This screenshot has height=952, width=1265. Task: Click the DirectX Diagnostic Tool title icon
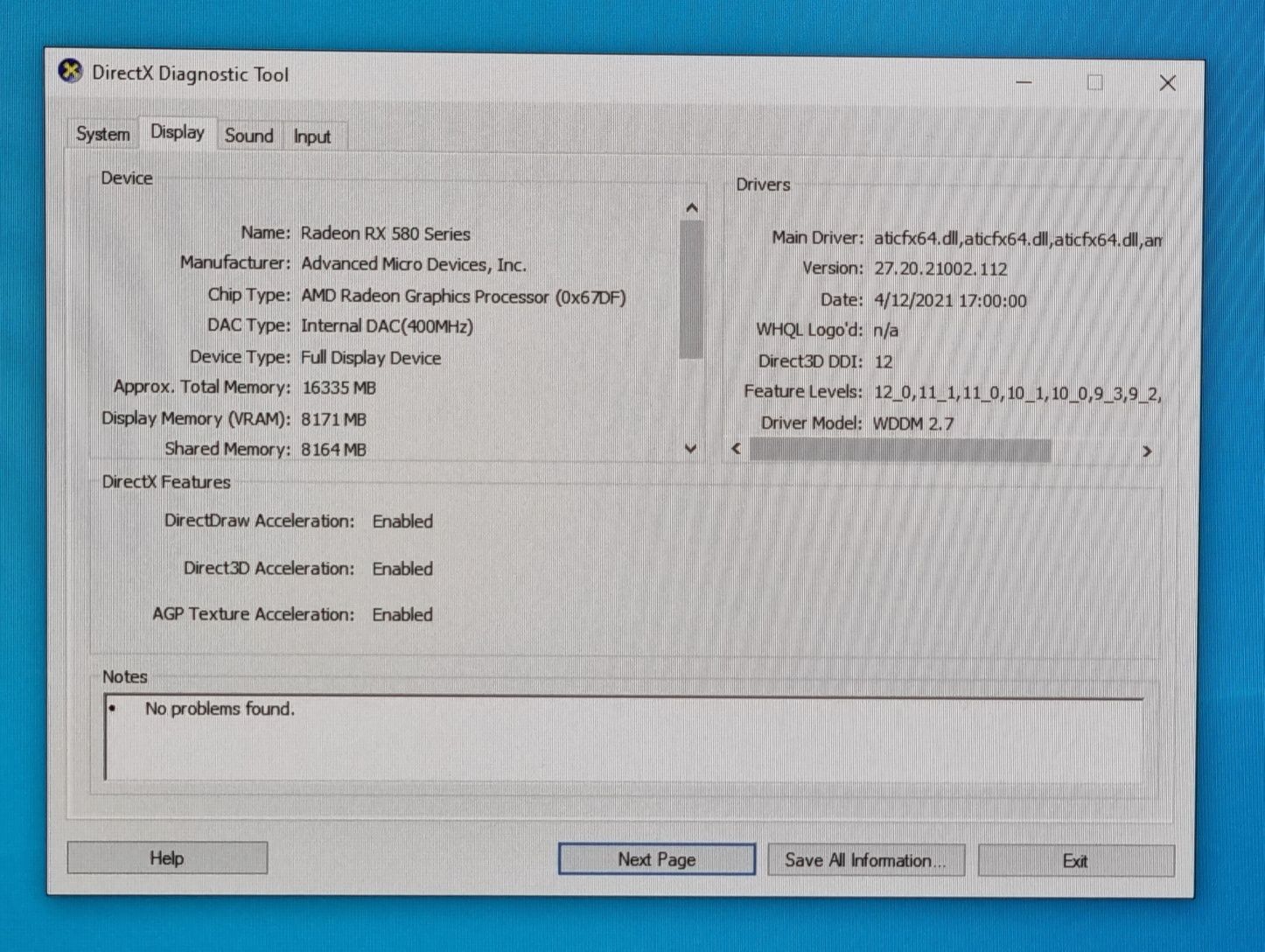71,72
